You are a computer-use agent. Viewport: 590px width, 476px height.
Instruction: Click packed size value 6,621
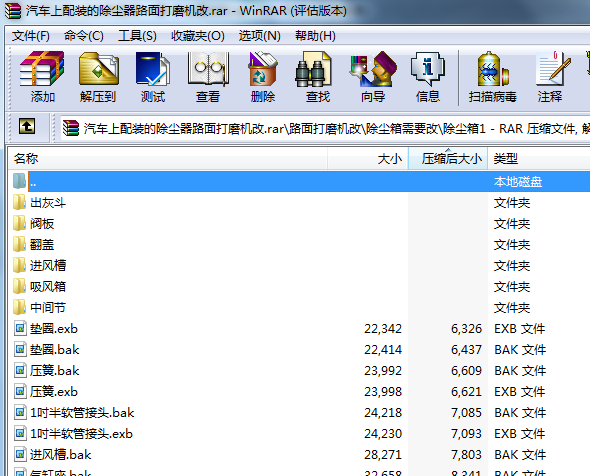(x=466, y=392)
